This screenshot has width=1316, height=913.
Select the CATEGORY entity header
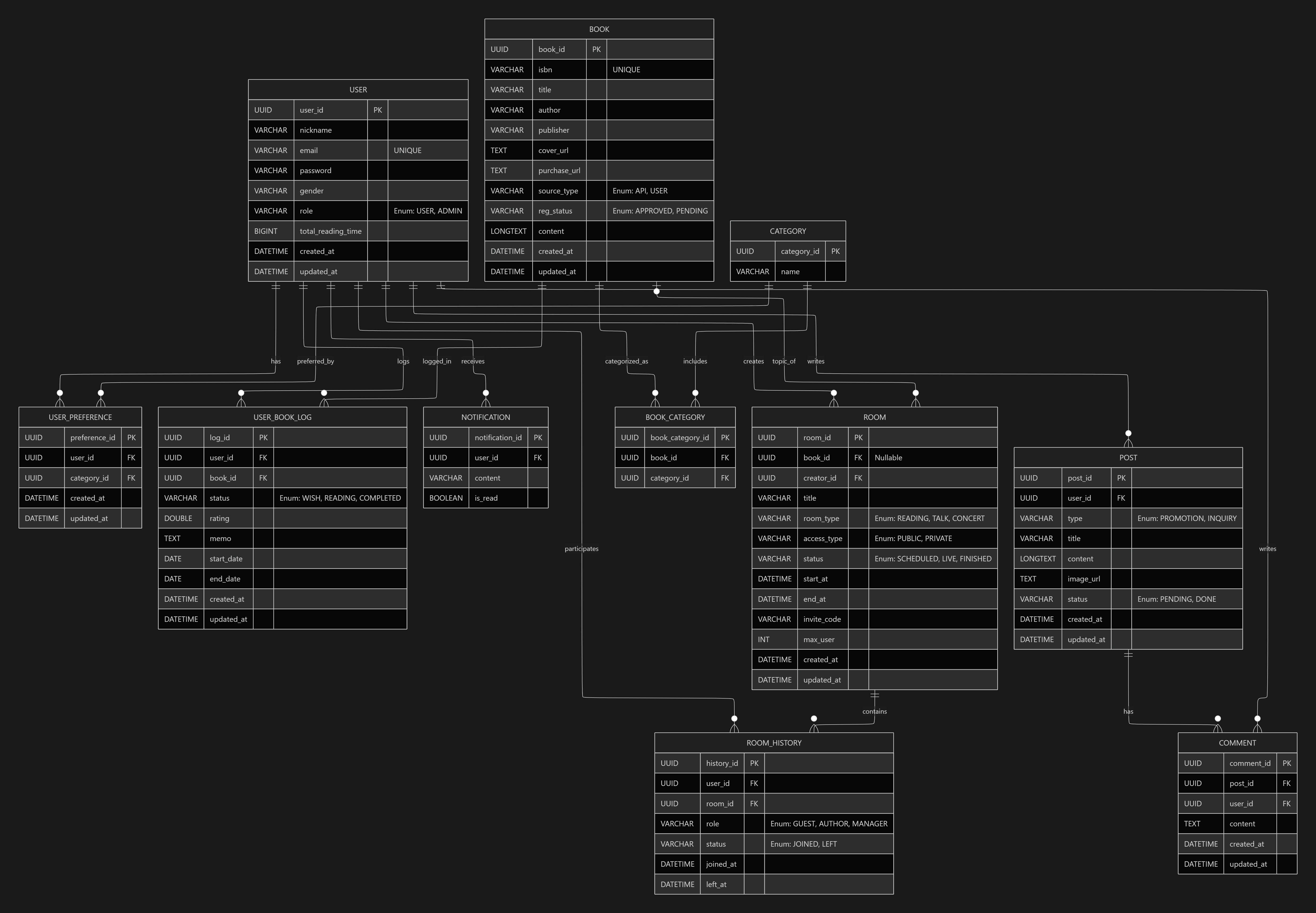pyautogui.click(x=788, y=231)
